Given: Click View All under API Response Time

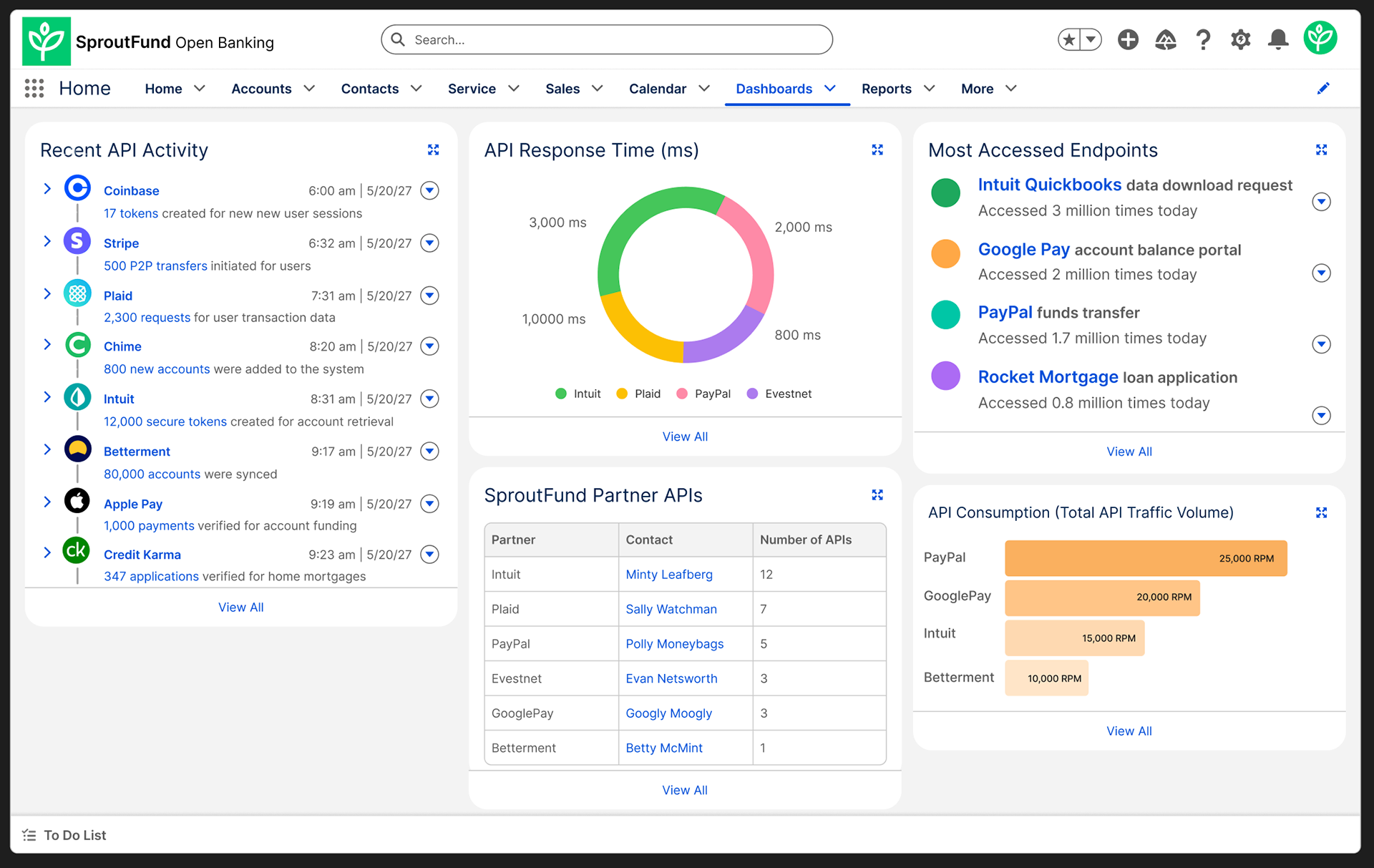Looking at the screenshot, I should coord(685,437).
